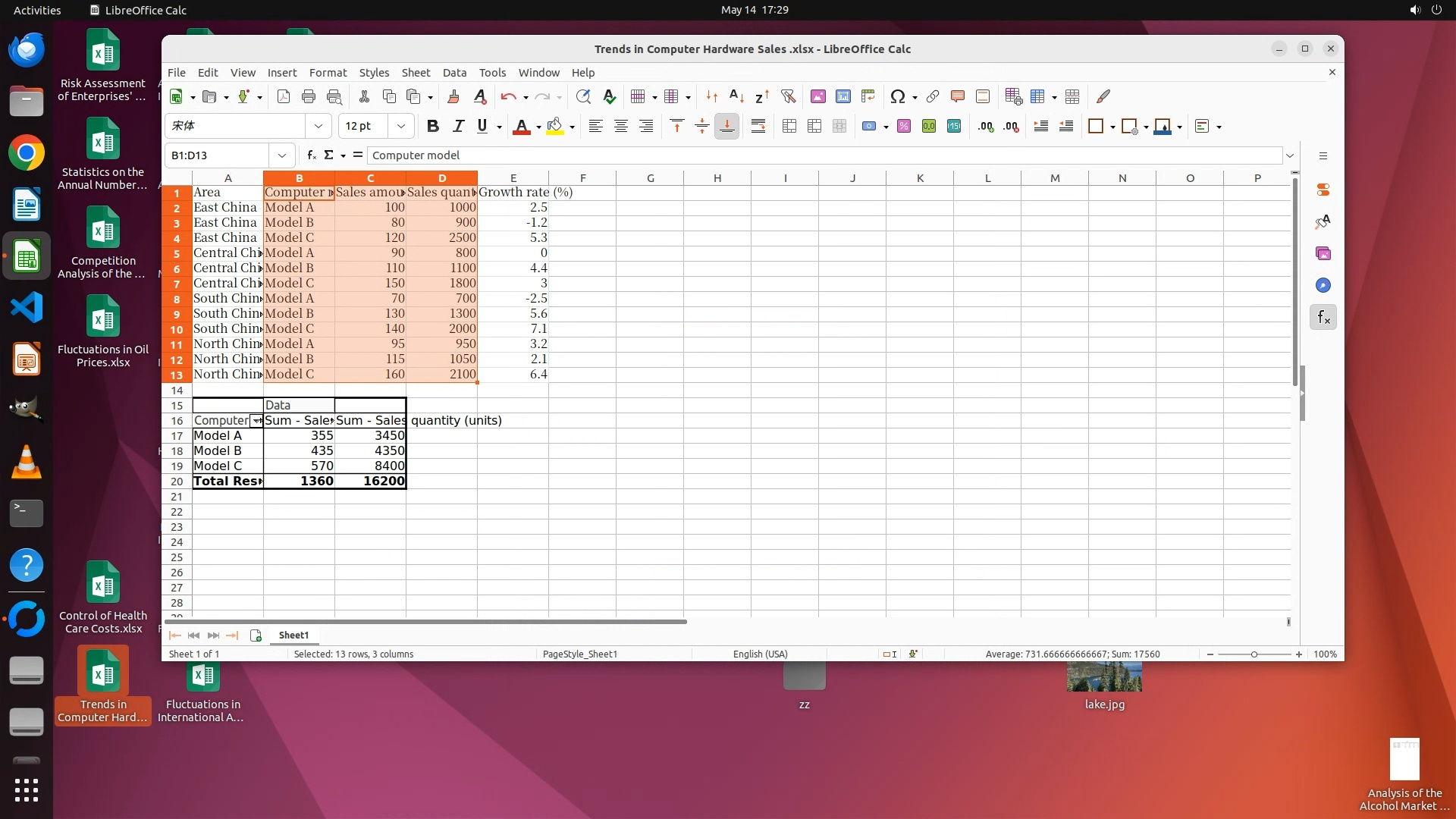Switch to the Sheet1 tab
Image resolution: width=1456 pixels, height=819 pixels.
point(293,635)
